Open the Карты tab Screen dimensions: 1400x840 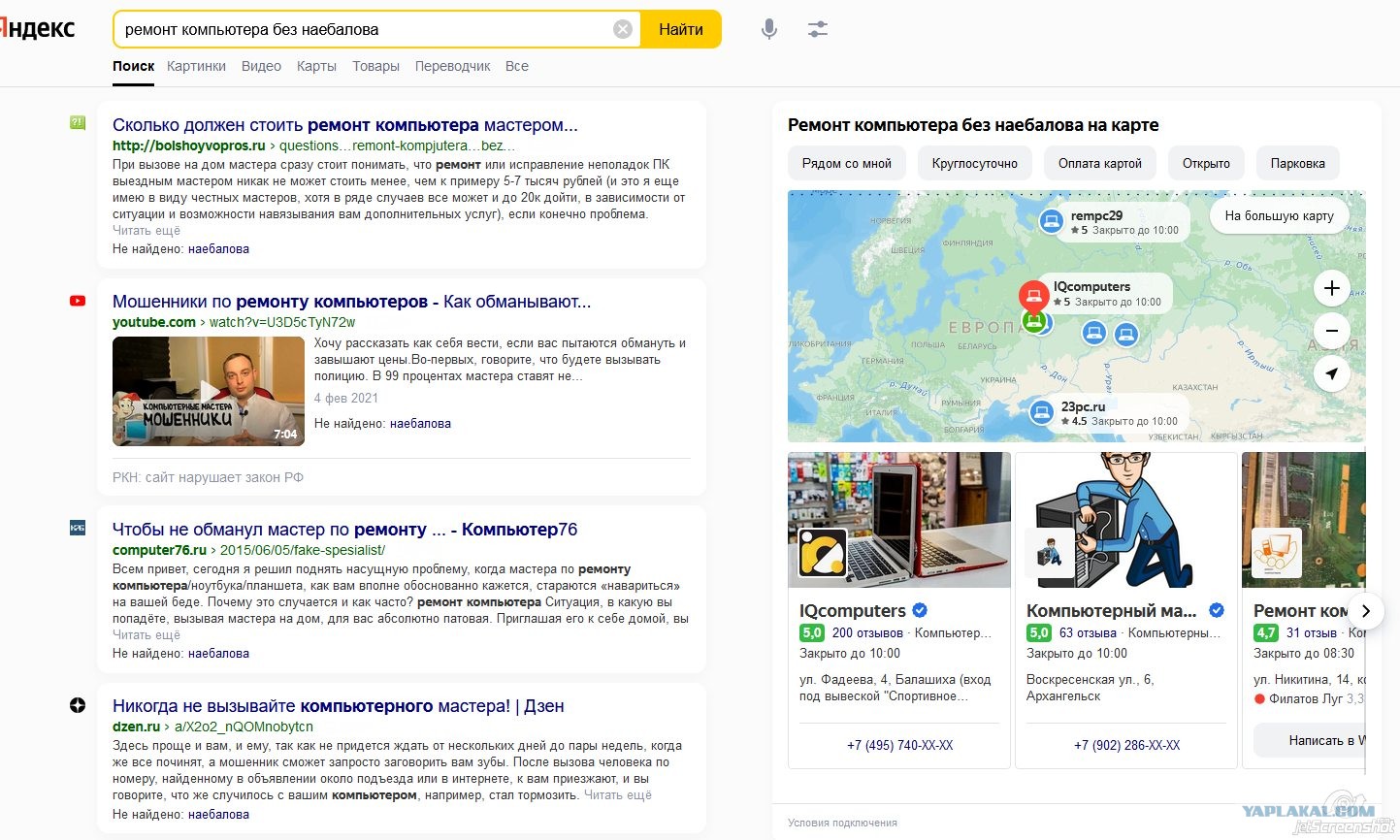(x=316, y=66)
